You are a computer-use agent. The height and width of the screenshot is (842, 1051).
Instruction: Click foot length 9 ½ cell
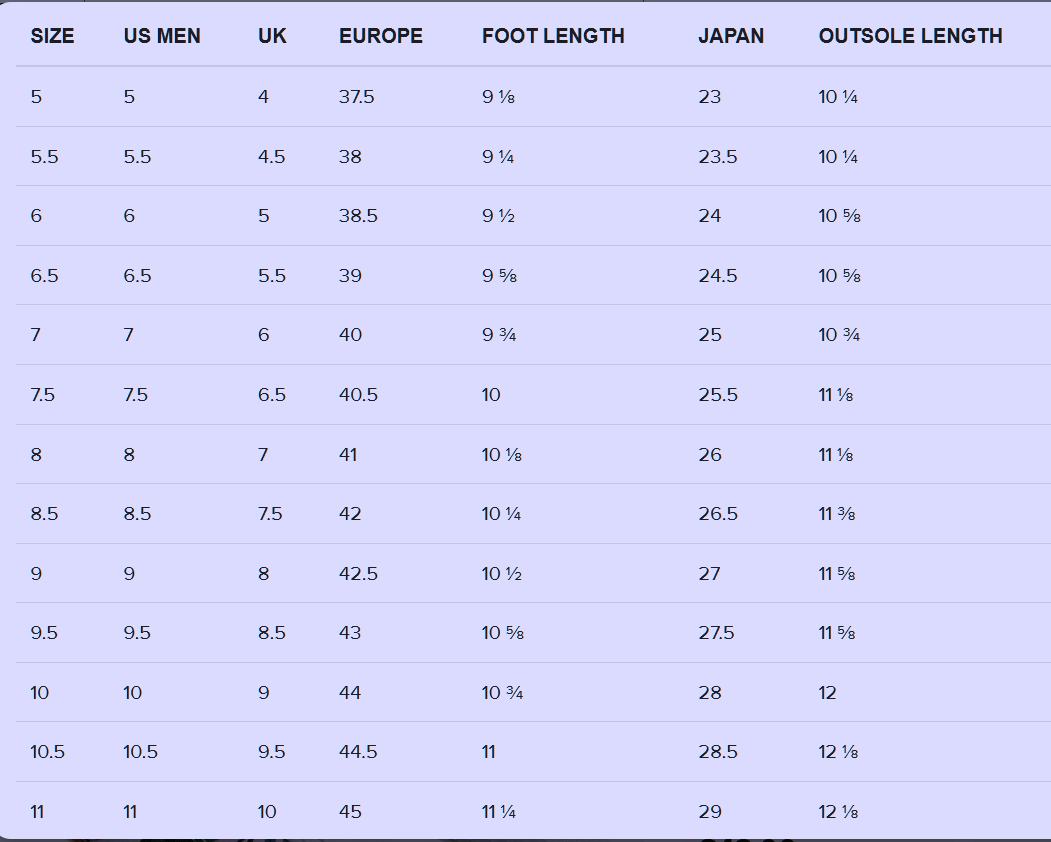[x=498, y=216]
